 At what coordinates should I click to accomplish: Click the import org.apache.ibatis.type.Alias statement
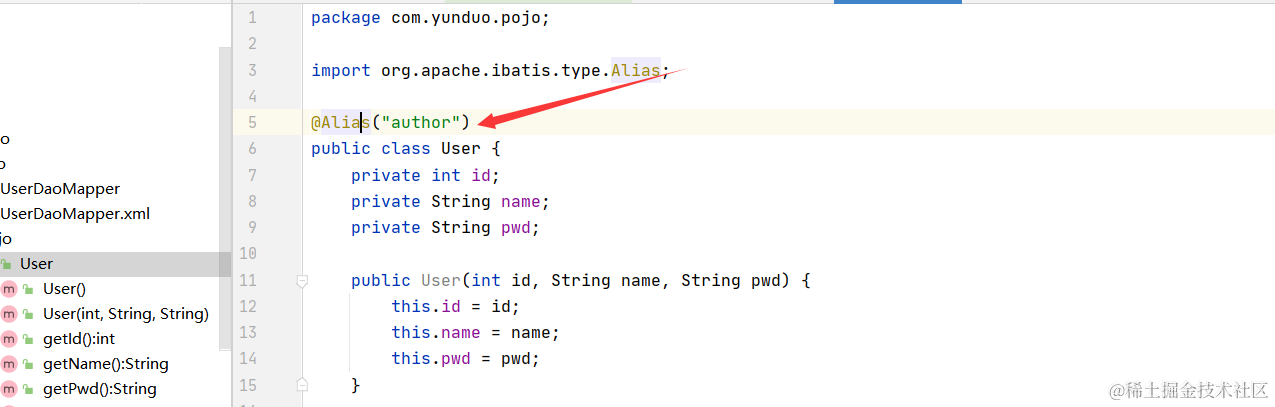pos(490,70)
